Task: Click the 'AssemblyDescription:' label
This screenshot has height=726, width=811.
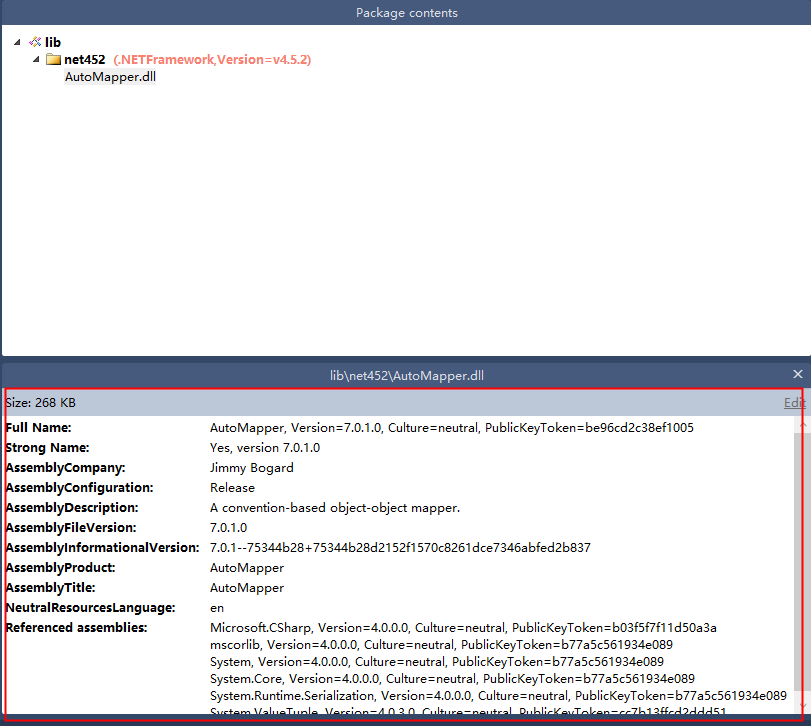Action: [72, 508]
